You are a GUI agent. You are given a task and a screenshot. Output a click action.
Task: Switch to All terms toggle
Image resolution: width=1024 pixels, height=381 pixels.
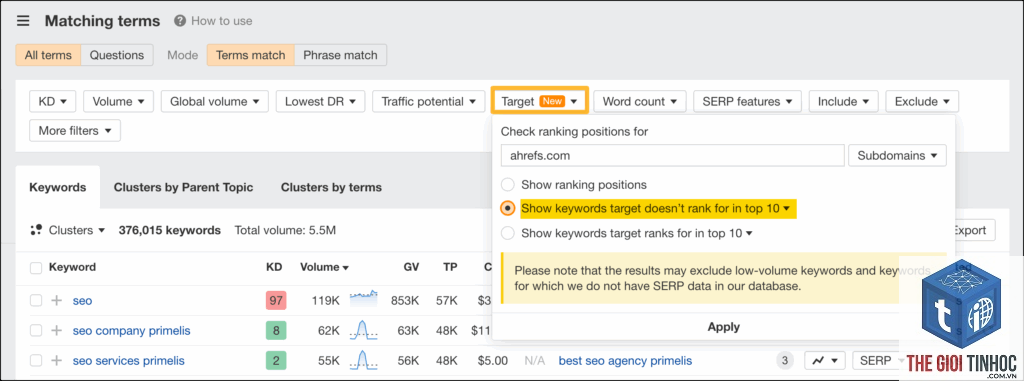48,55
